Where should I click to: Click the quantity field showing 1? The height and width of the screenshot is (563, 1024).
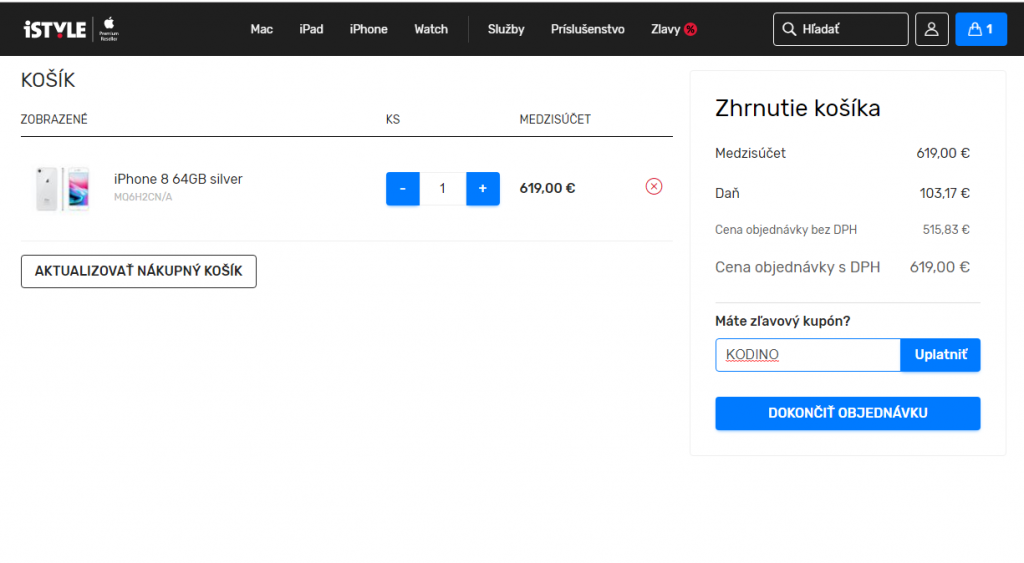(443, 189)
